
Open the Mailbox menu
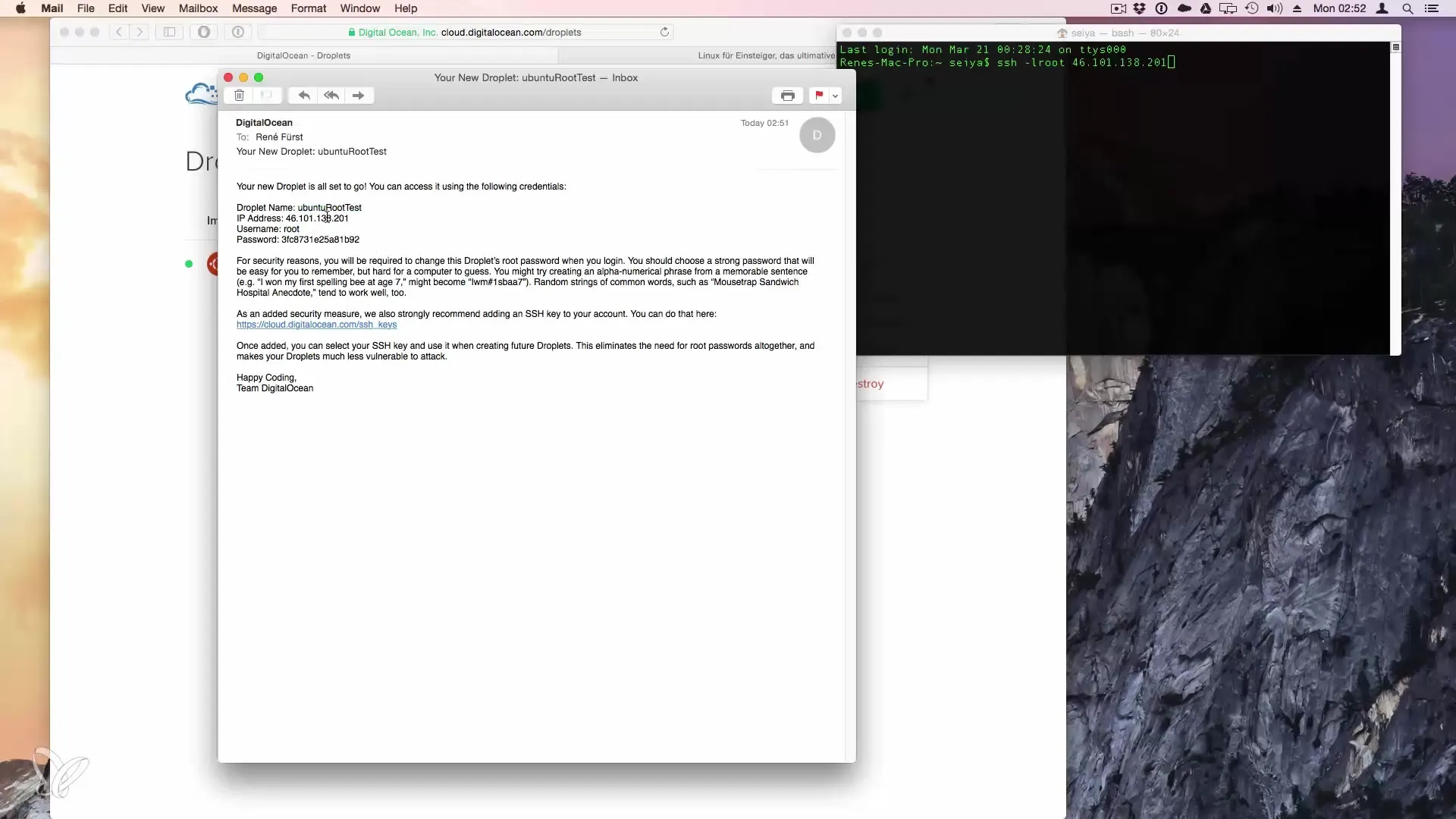click(x=198, y=8)
